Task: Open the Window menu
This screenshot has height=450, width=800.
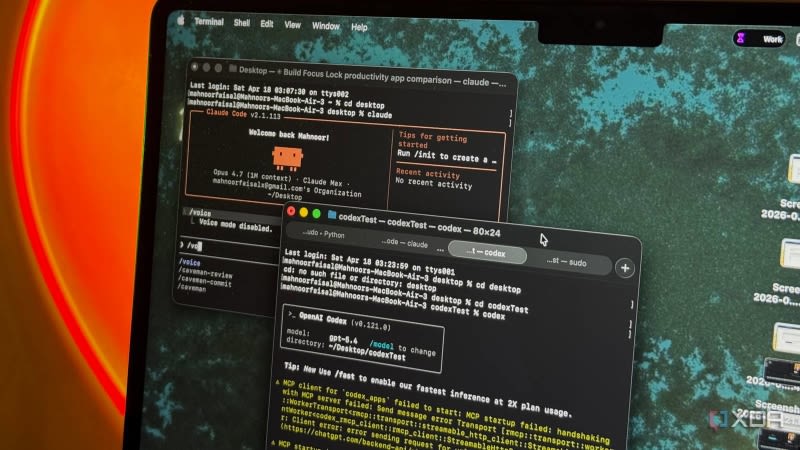Action: coord(326,26)
